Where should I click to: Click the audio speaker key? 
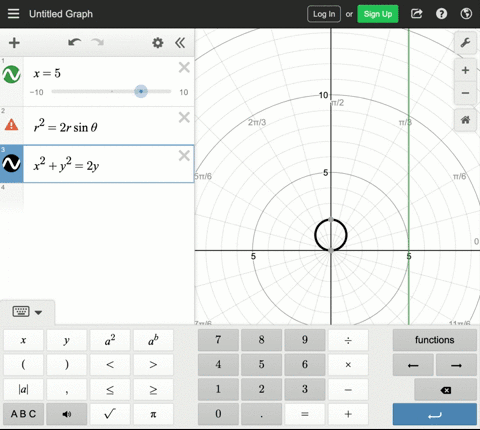coord(67,414)
